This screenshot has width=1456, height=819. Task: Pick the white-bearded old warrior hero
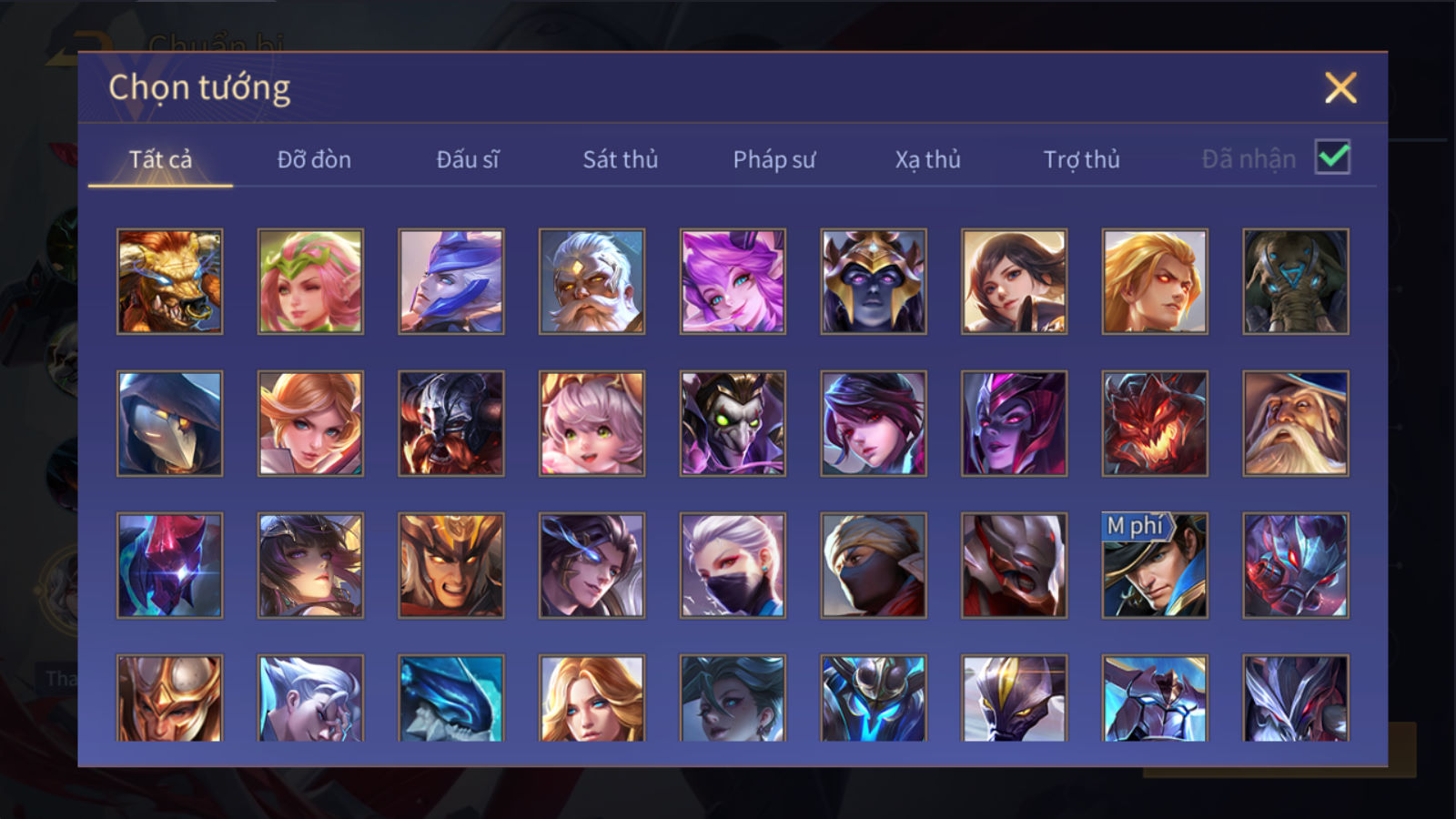pos(591,281)
